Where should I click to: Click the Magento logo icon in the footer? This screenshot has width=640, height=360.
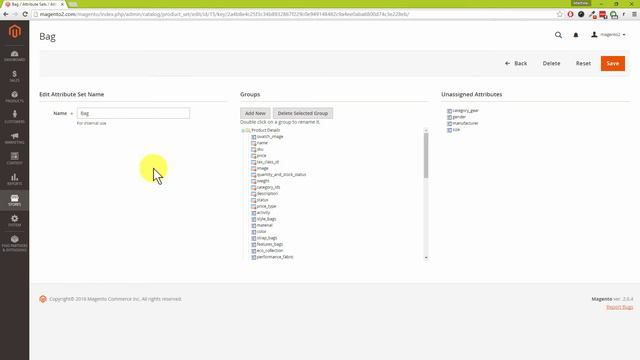[x=43, y=299]
